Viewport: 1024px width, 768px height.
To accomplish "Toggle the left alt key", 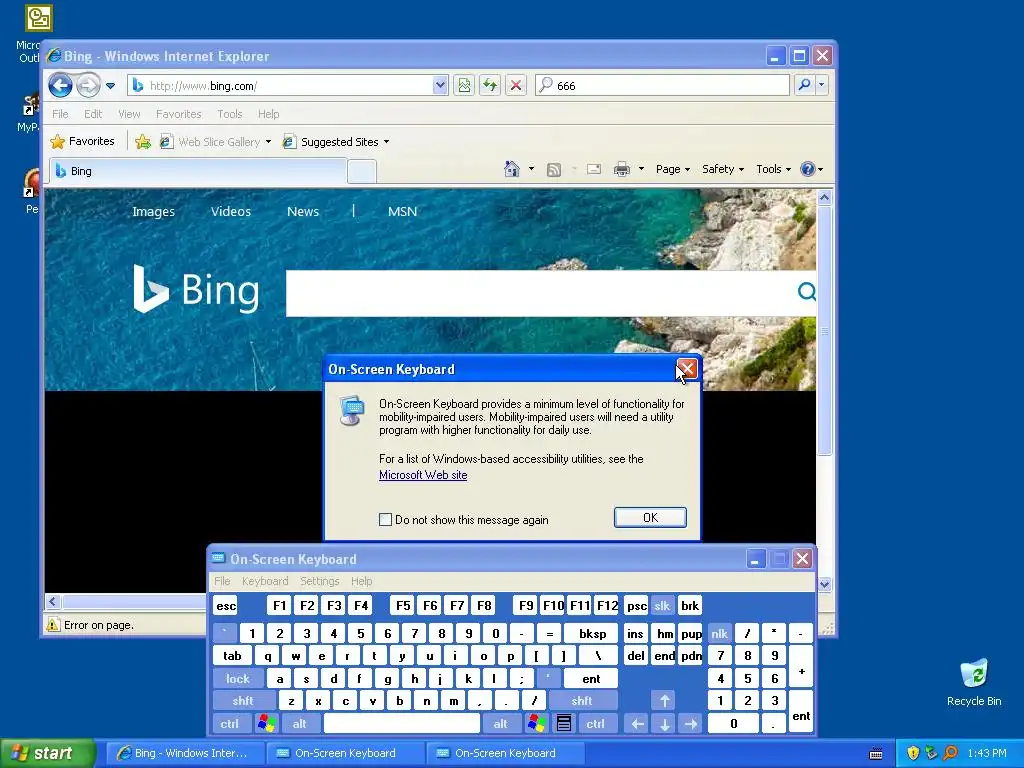I will point(300,724).
